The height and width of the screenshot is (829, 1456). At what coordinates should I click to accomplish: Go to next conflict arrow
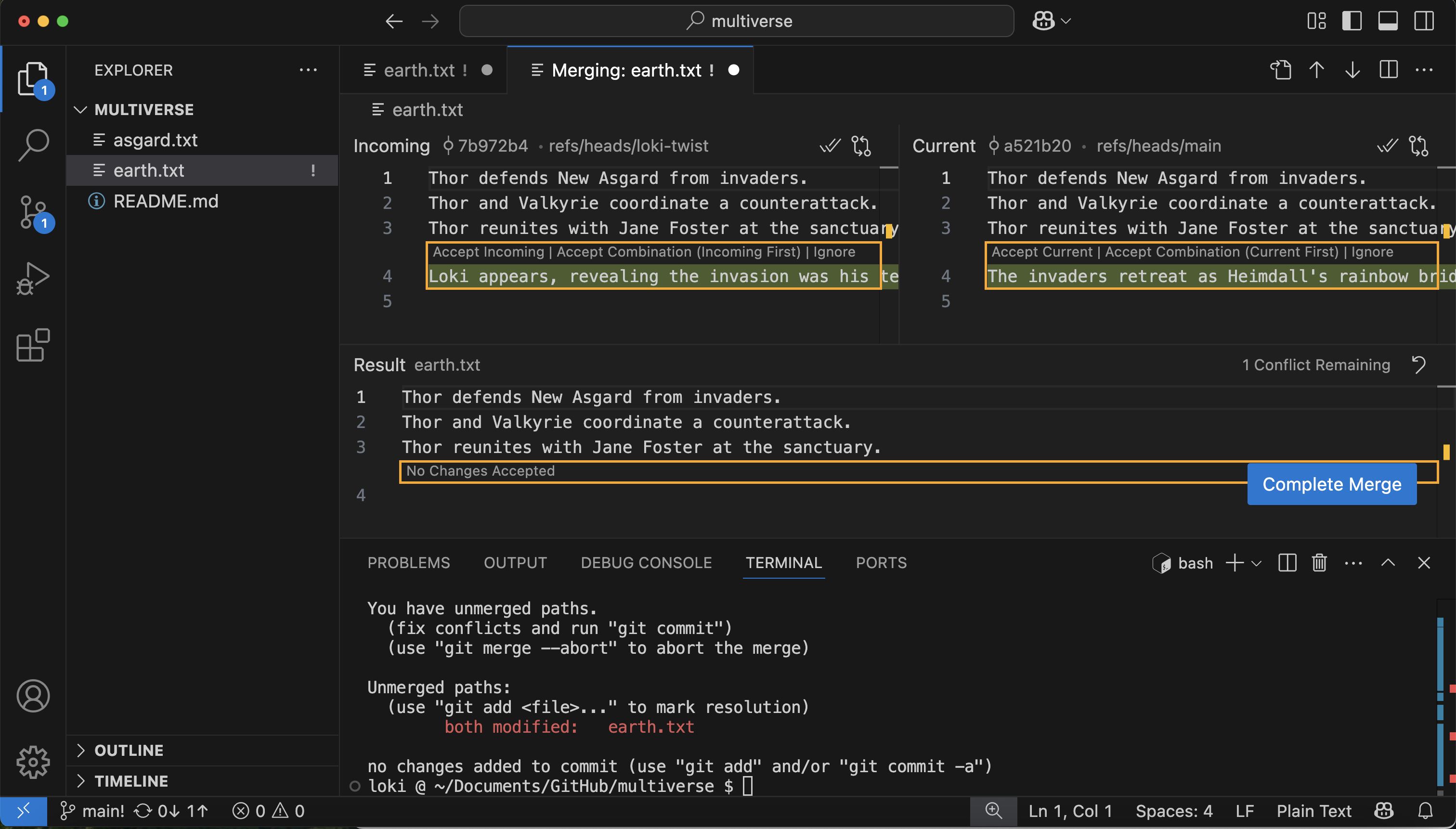pyautogui.click(x=1352, y=70)
